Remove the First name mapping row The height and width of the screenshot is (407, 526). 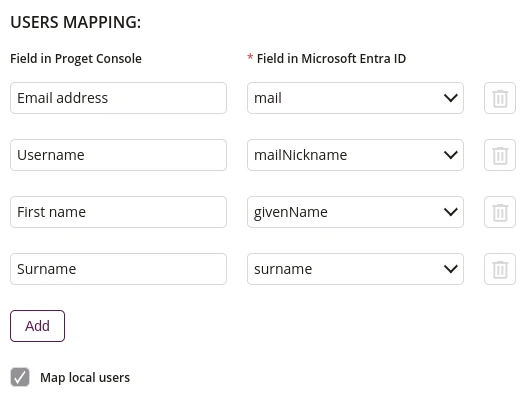499,212
